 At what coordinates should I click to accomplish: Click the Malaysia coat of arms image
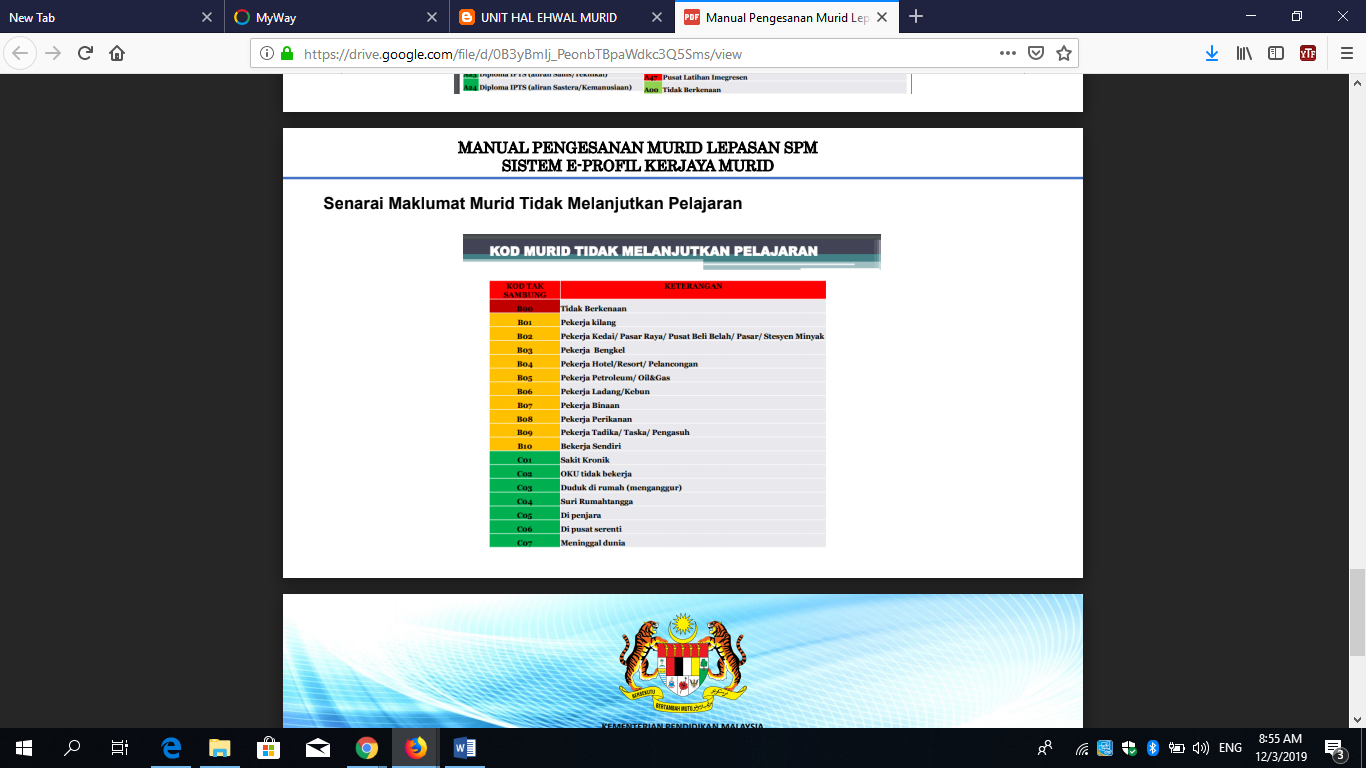point(683,663)
